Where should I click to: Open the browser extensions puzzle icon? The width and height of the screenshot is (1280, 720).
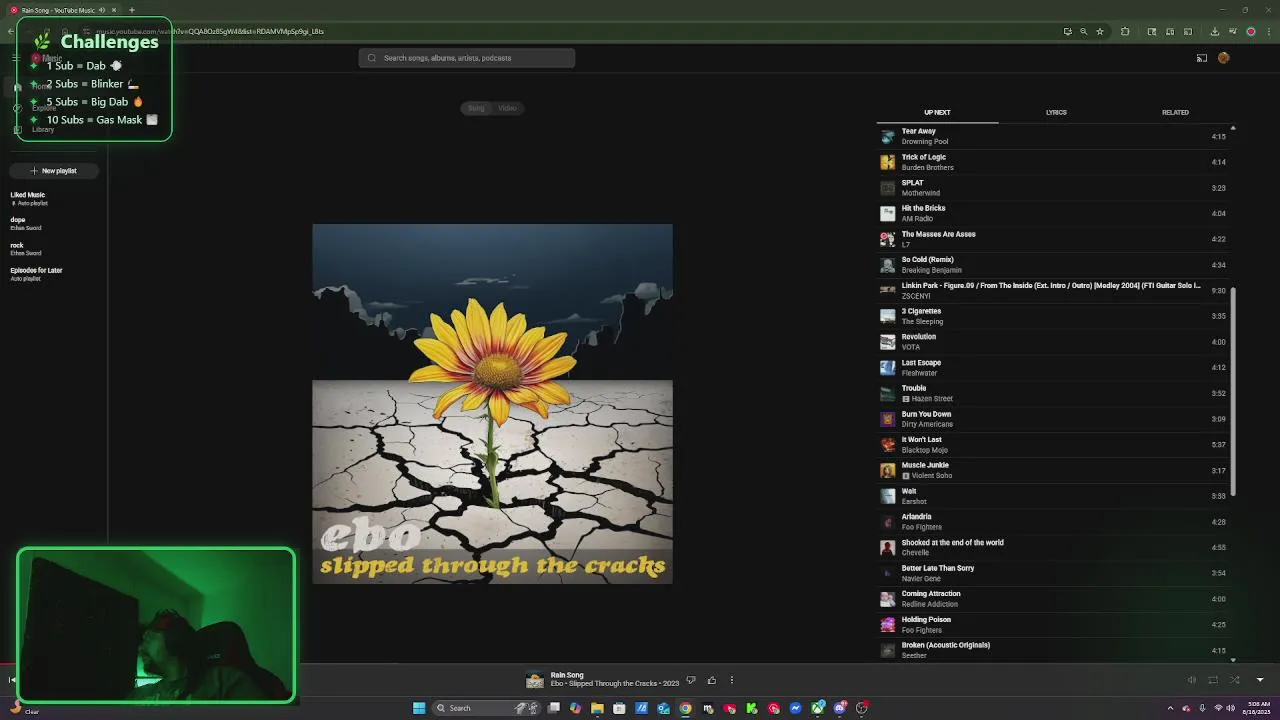click(1125, 31)
